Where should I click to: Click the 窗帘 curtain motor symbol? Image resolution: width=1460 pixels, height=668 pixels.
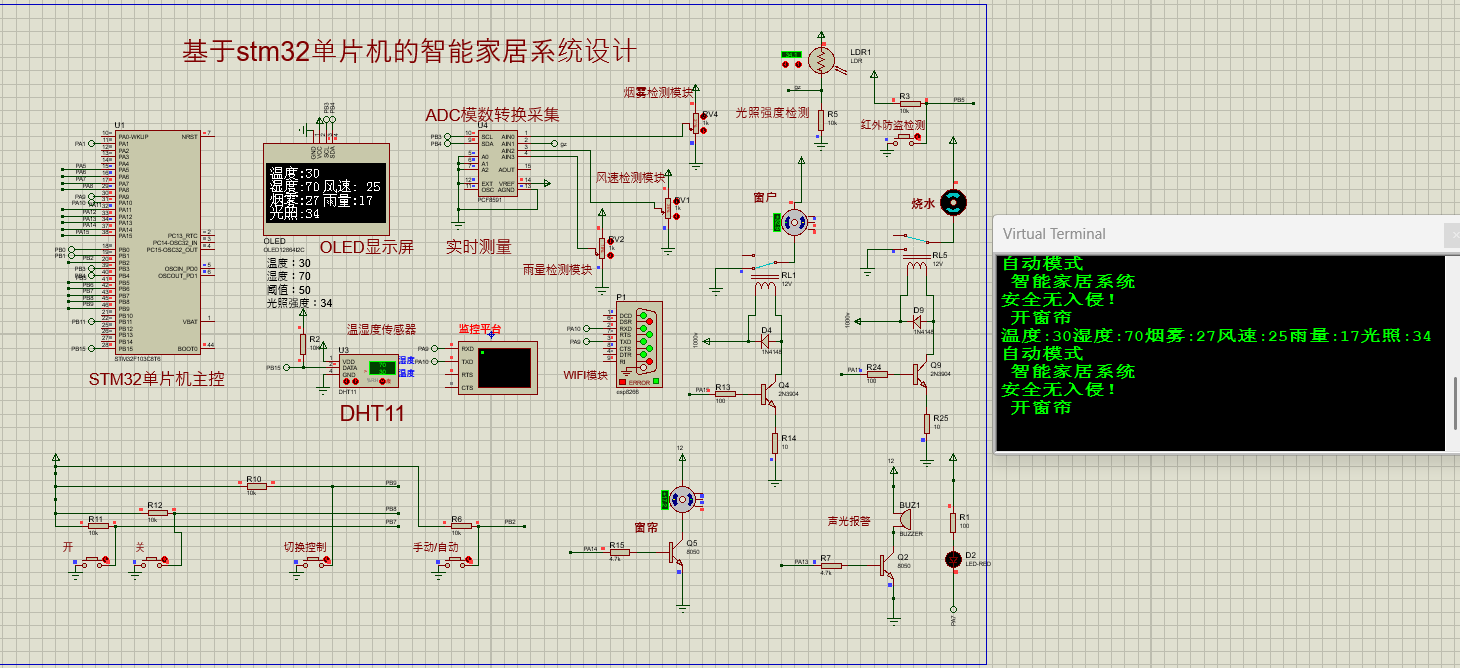tap(682, 497)
